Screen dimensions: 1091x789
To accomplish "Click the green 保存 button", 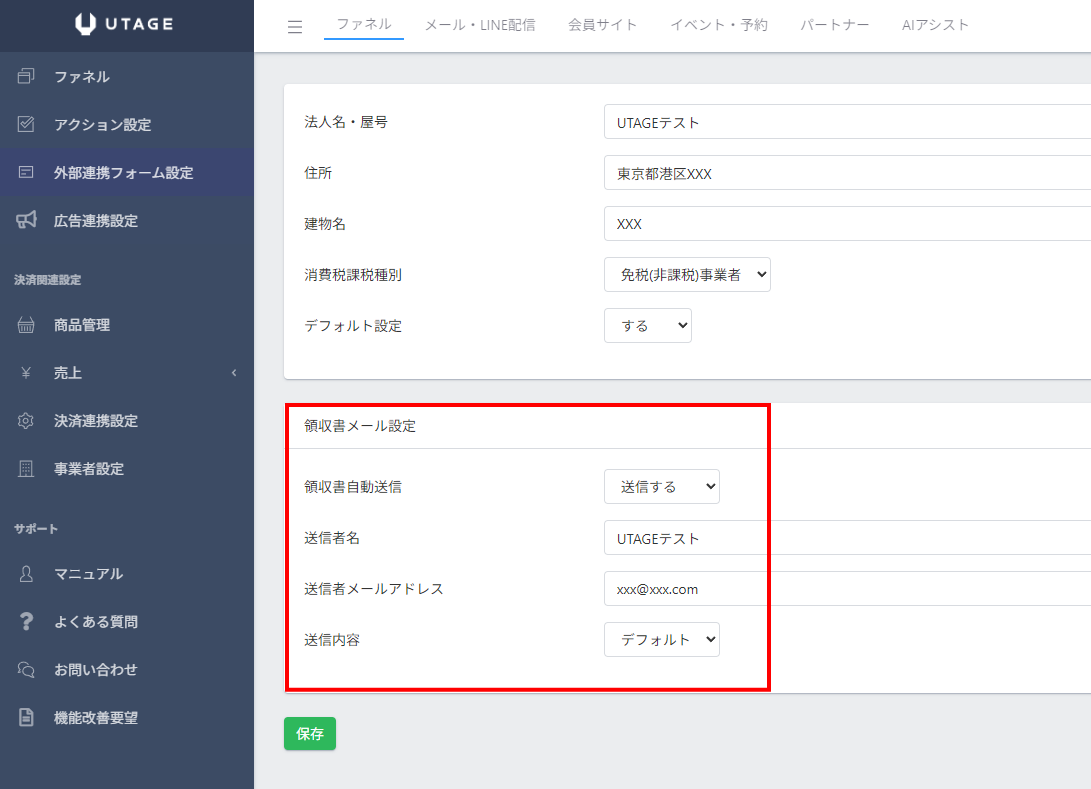I will point(310,733).
